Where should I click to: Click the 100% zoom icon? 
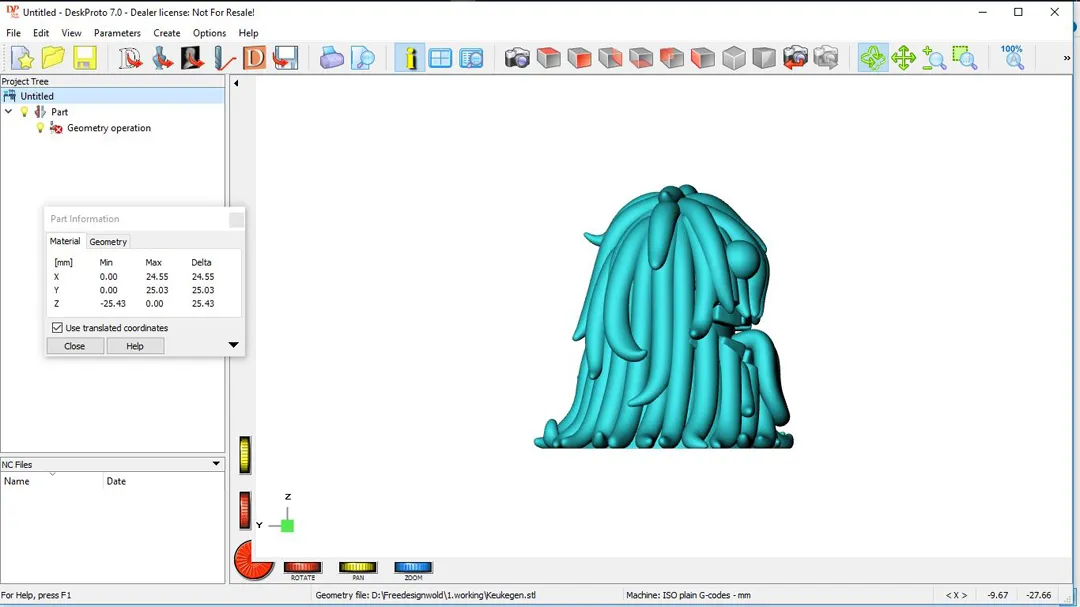coord(1012,59)
